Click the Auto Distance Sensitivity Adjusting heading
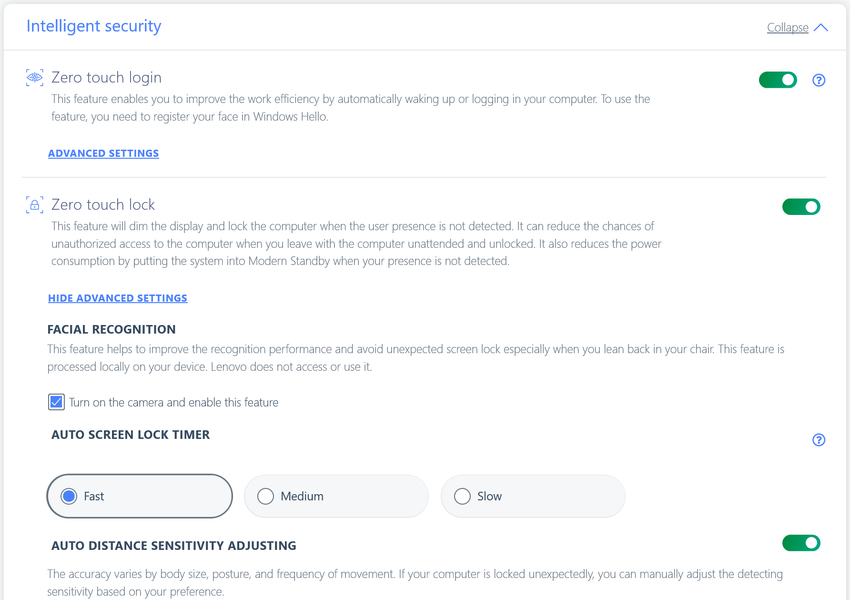This screenshot has height=600, width=850. (173, 546)
